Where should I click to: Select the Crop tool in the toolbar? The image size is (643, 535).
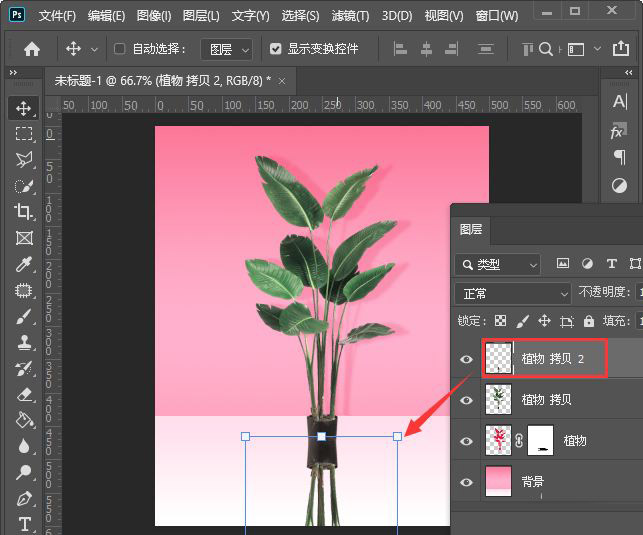(x=24, y=211)
